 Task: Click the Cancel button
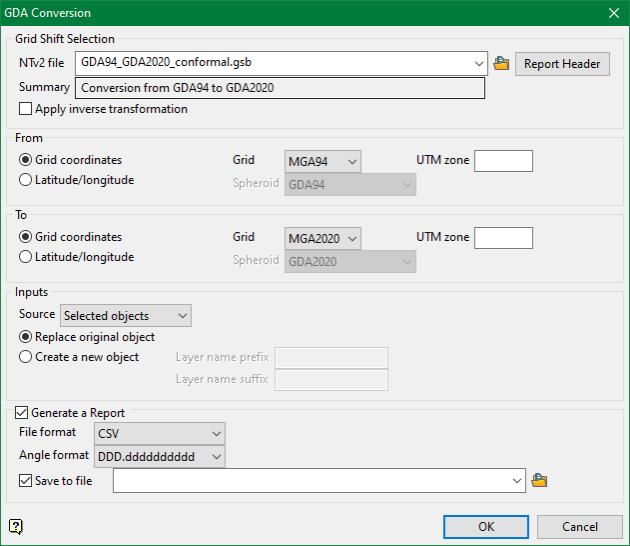click(x=579, y=527)
